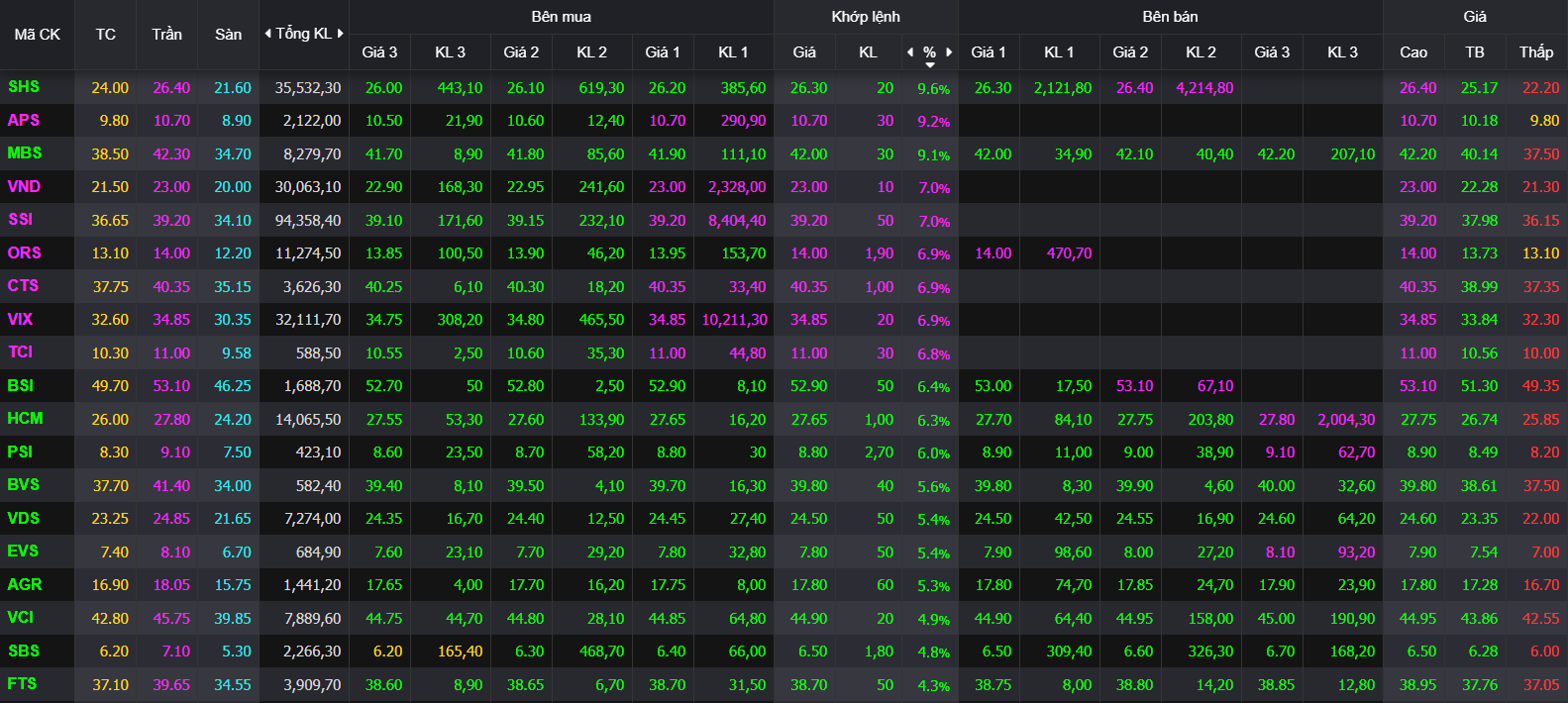Select the Khớp lệnh header group
The width and height of the screenshot is (1568, 703).
866,17
